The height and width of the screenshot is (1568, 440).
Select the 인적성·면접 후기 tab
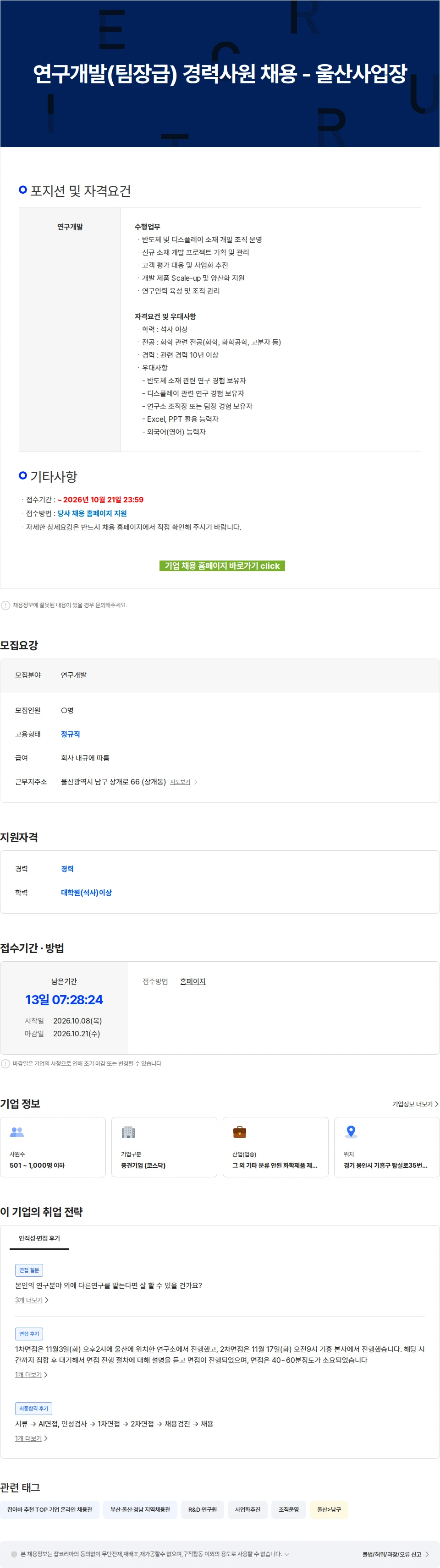[39, 1238]
